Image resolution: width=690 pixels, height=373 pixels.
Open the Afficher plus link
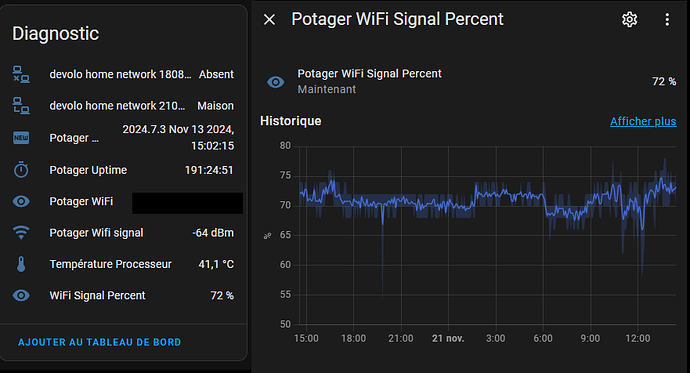(643, 121)
